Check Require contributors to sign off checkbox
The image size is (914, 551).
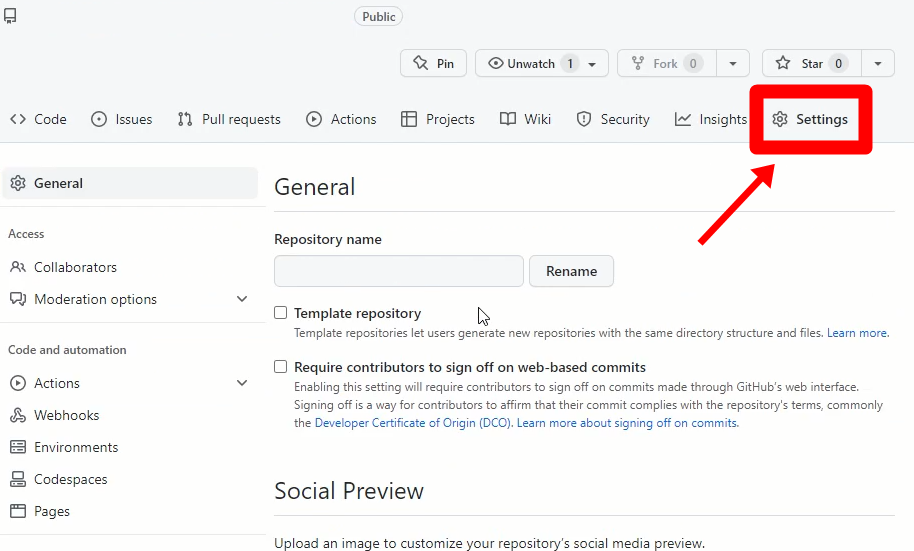(280, 366)
